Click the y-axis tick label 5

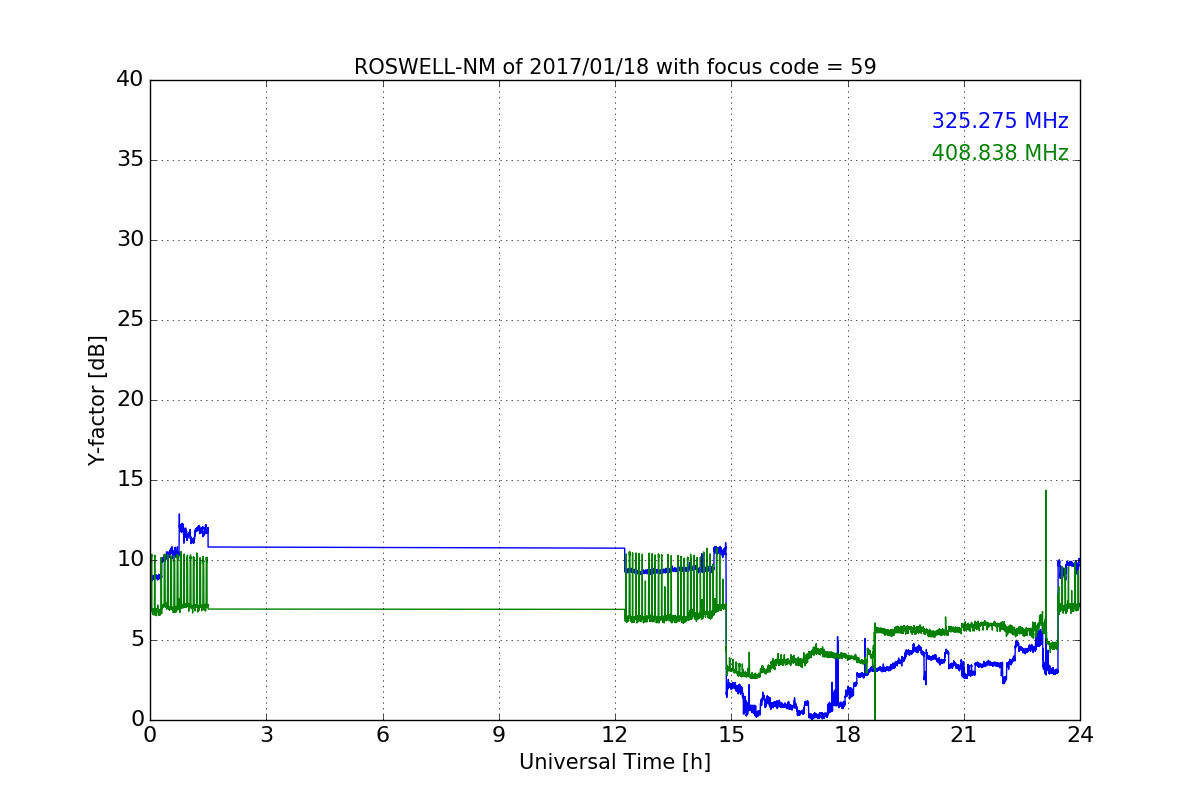click(x=137, y=640)
